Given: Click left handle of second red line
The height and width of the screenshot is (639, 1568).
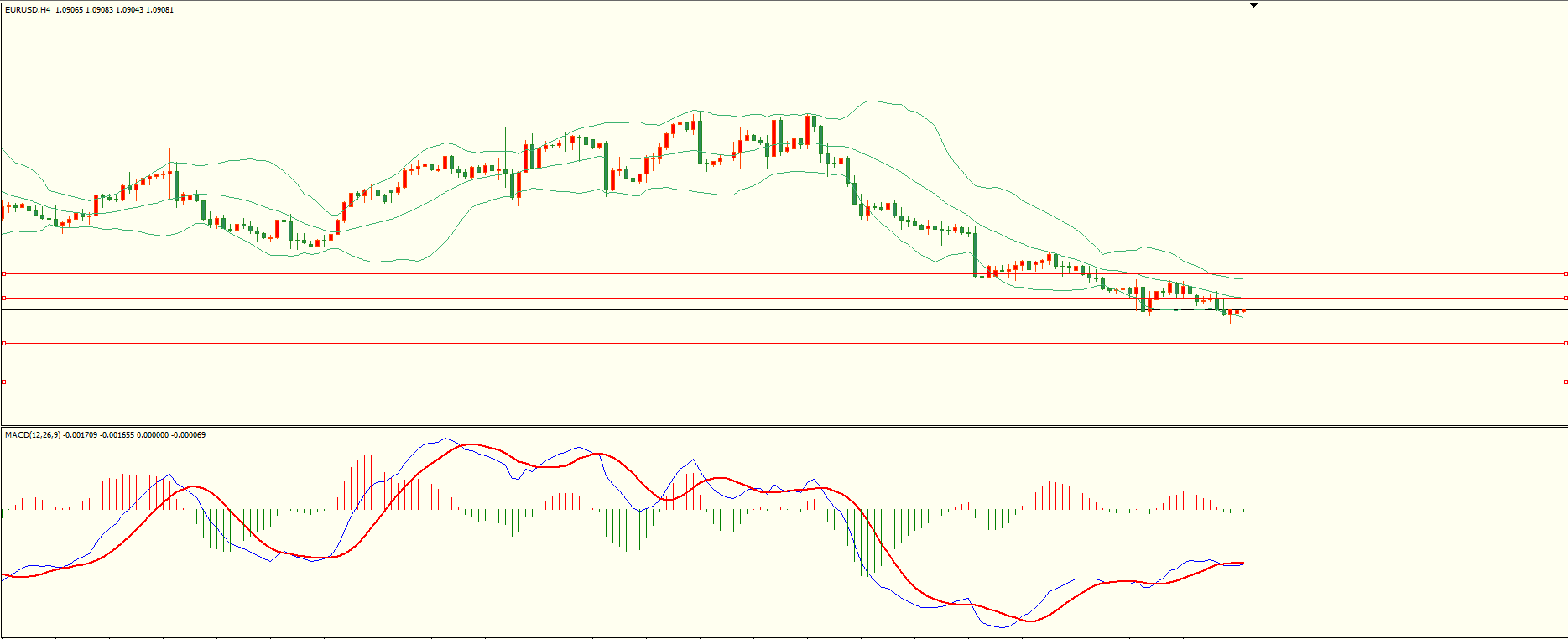Looking at the screenshot, I should coord(3,298).
